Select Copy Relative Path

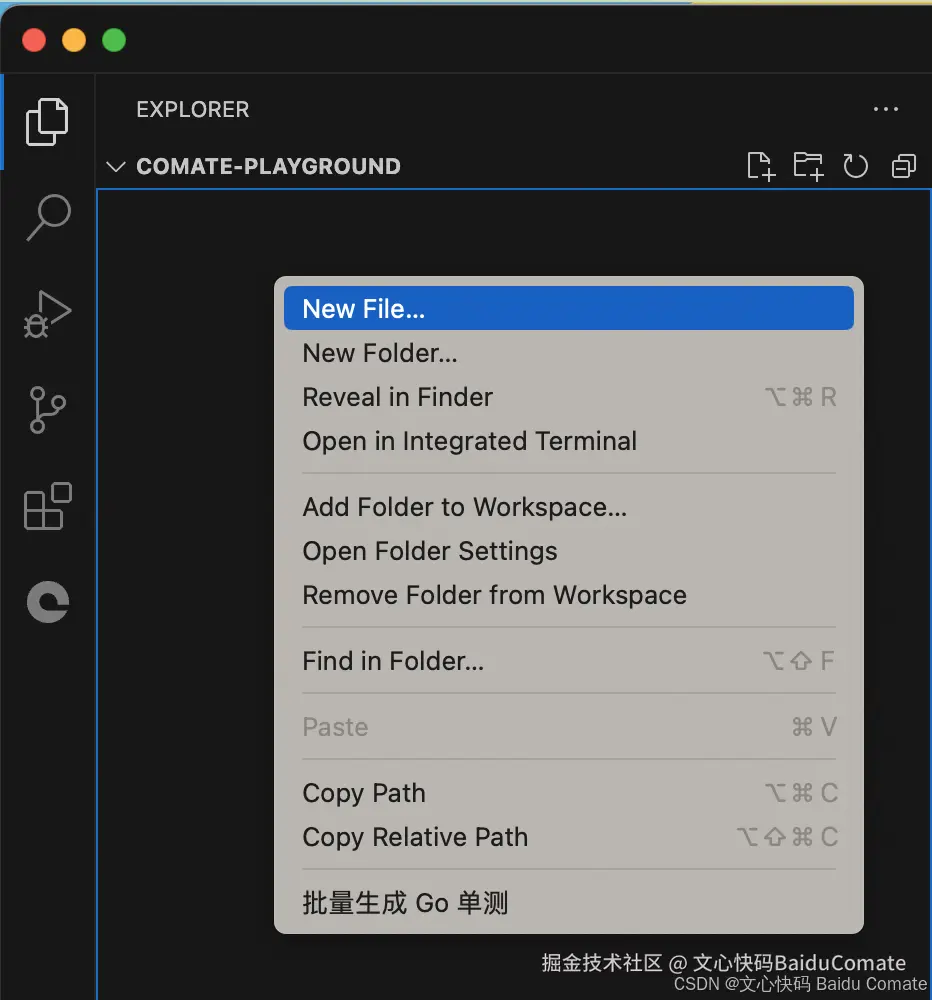[x=568, y=837]
